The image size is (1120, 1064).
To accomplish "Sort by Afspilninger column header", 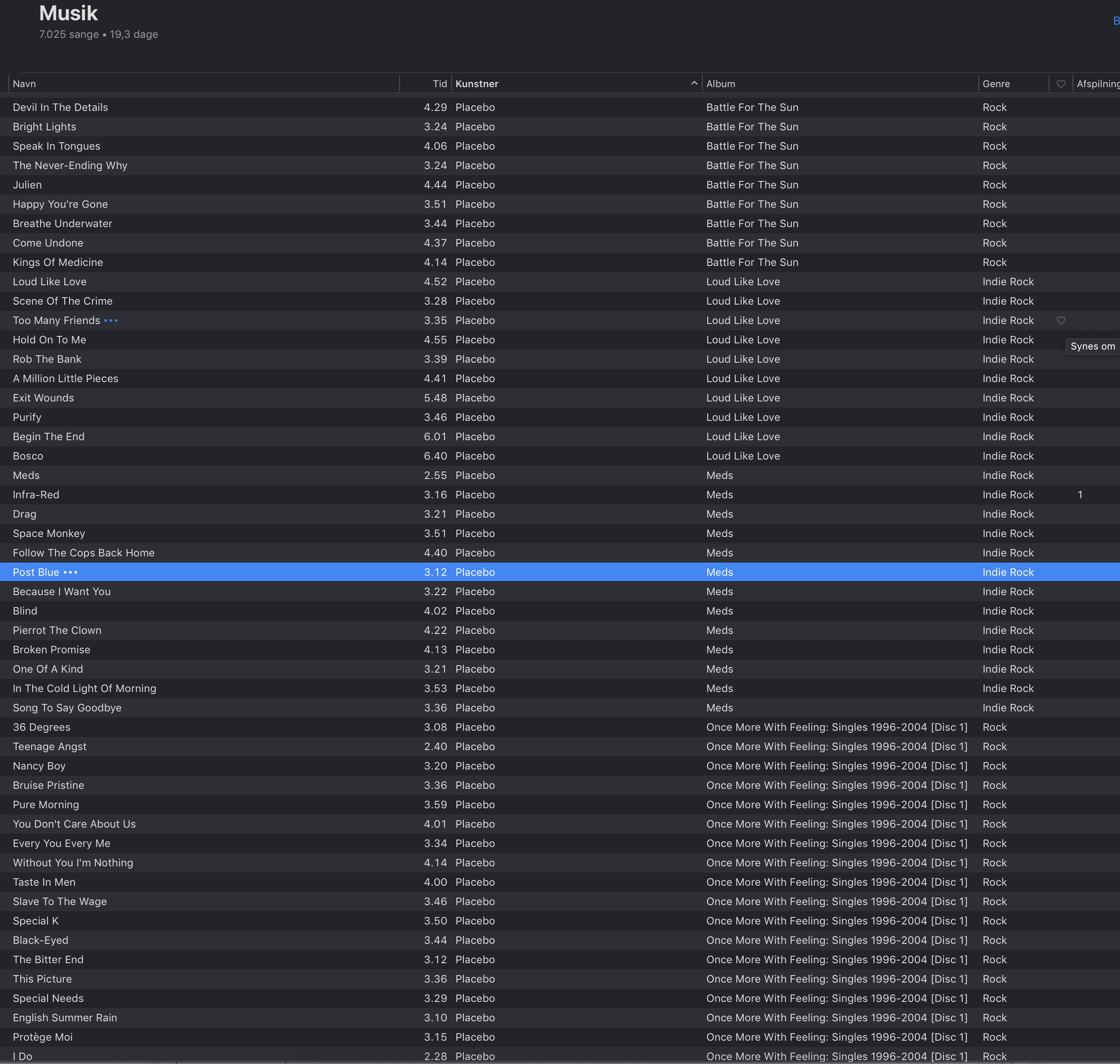I will point(1097,84).
